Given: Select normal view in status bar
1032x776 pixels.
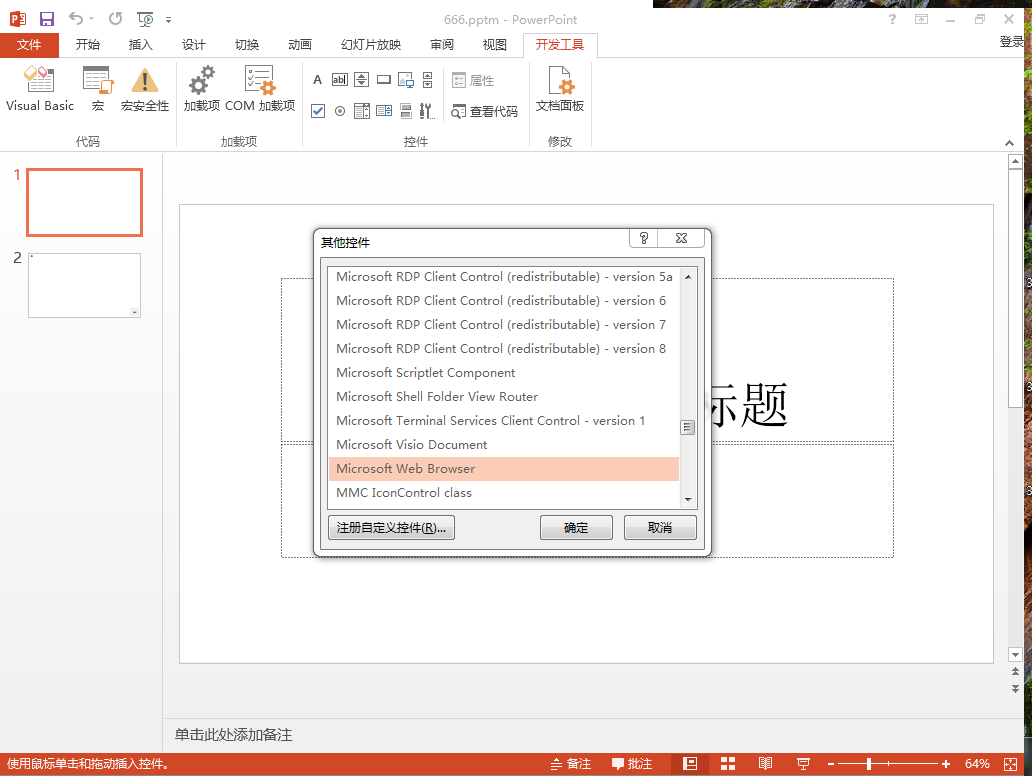Looking at the screenshot, I should click(690, 763).
